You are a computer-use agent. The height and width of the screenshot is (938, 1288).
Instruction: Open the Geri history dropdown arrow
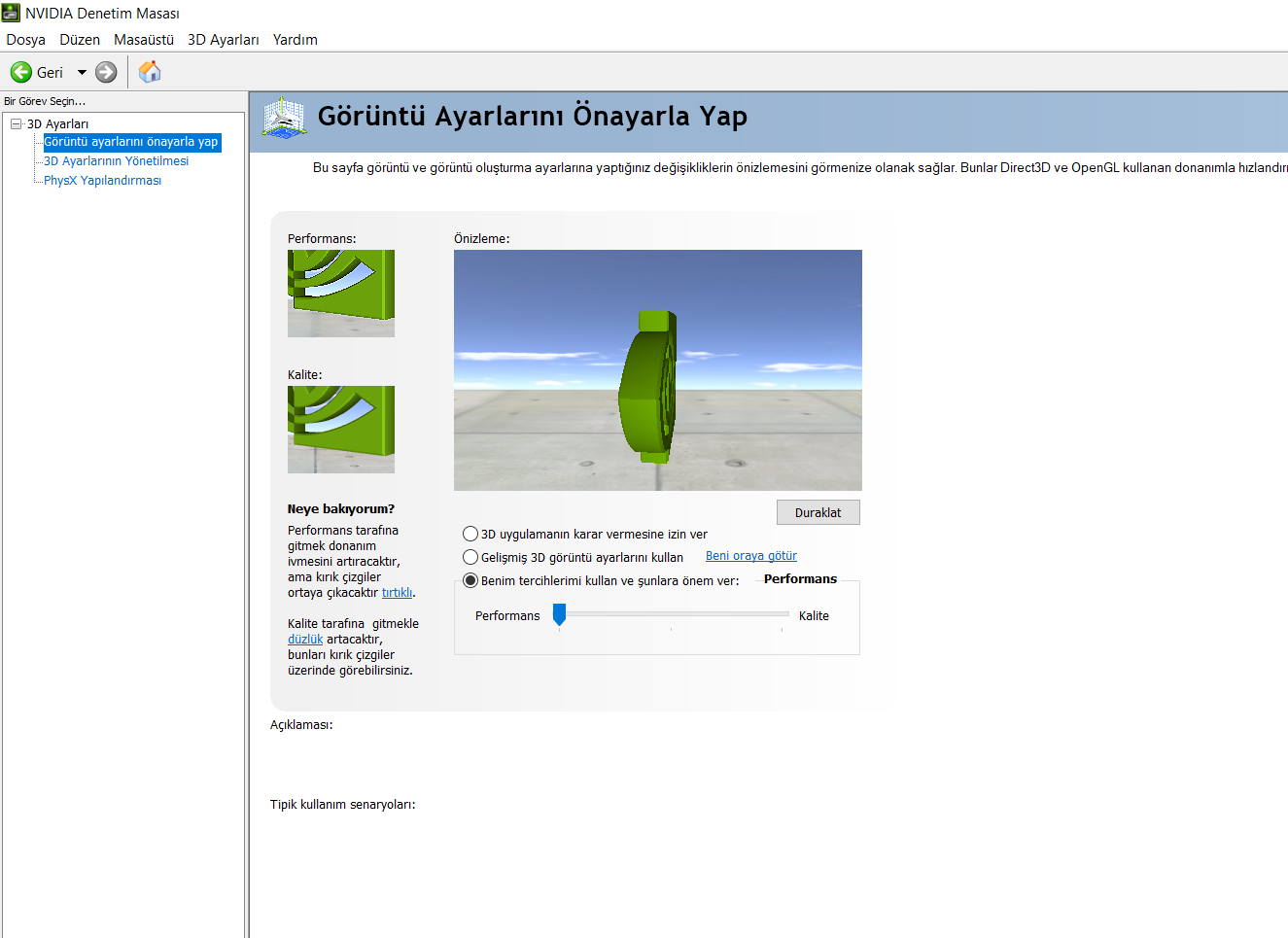(82, 72)
